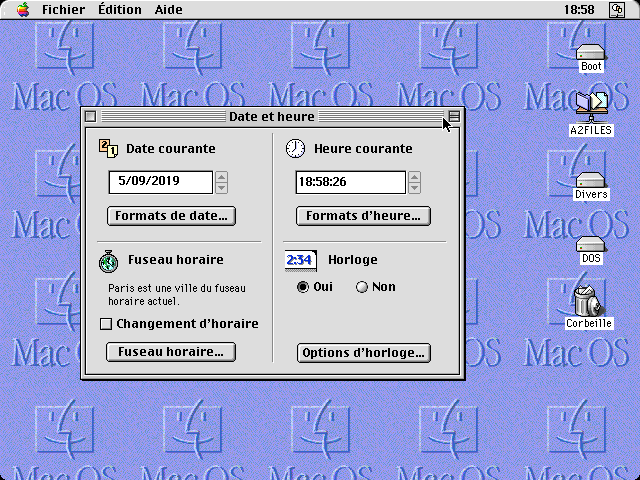Click the Heure courante clock icon
The image size is (640, 480).
point(295,149)
